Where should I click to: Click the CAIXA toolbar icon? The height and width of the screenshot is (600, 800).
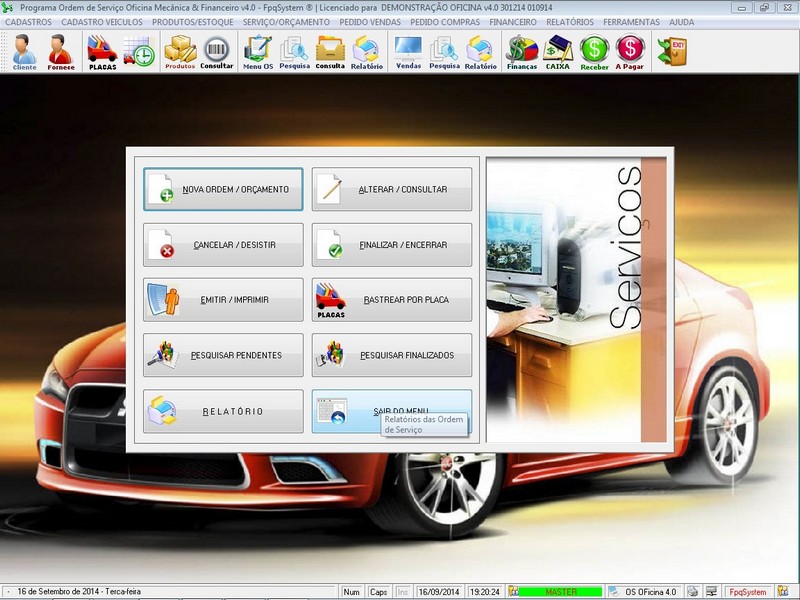click(x=558, y=51)
